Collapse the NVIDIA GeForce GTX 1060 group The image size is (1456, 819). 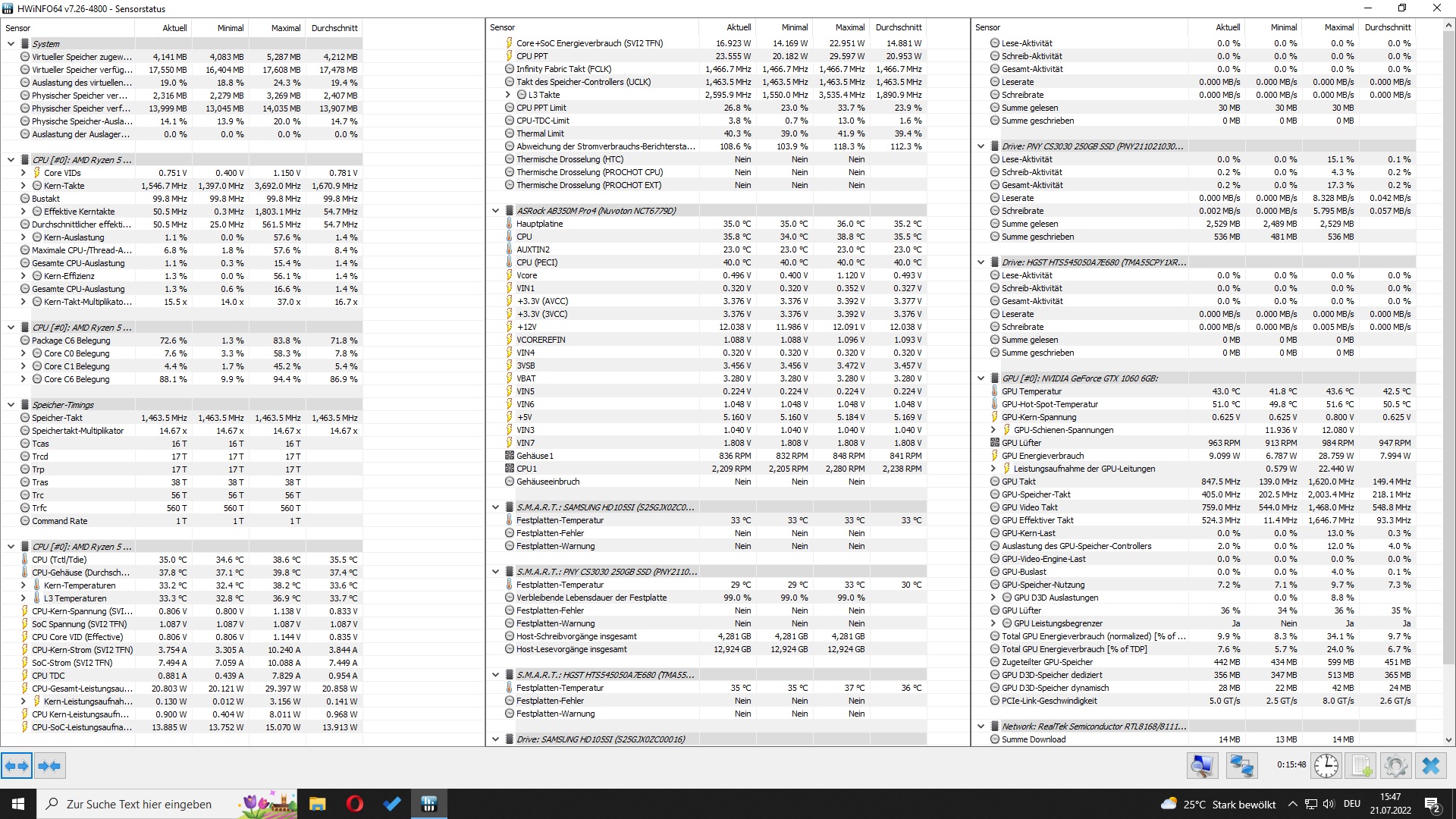981,378
